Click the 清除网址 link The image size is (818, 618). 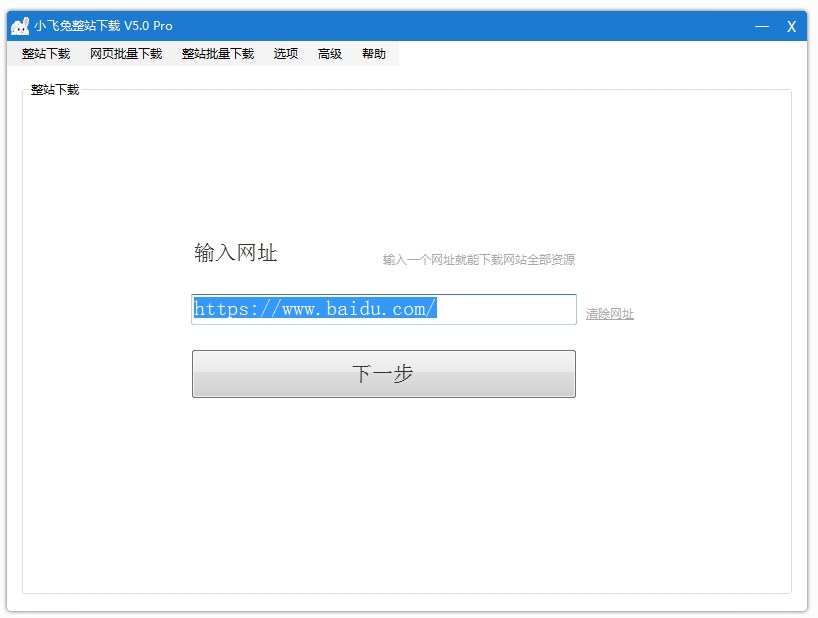point(609,313)
